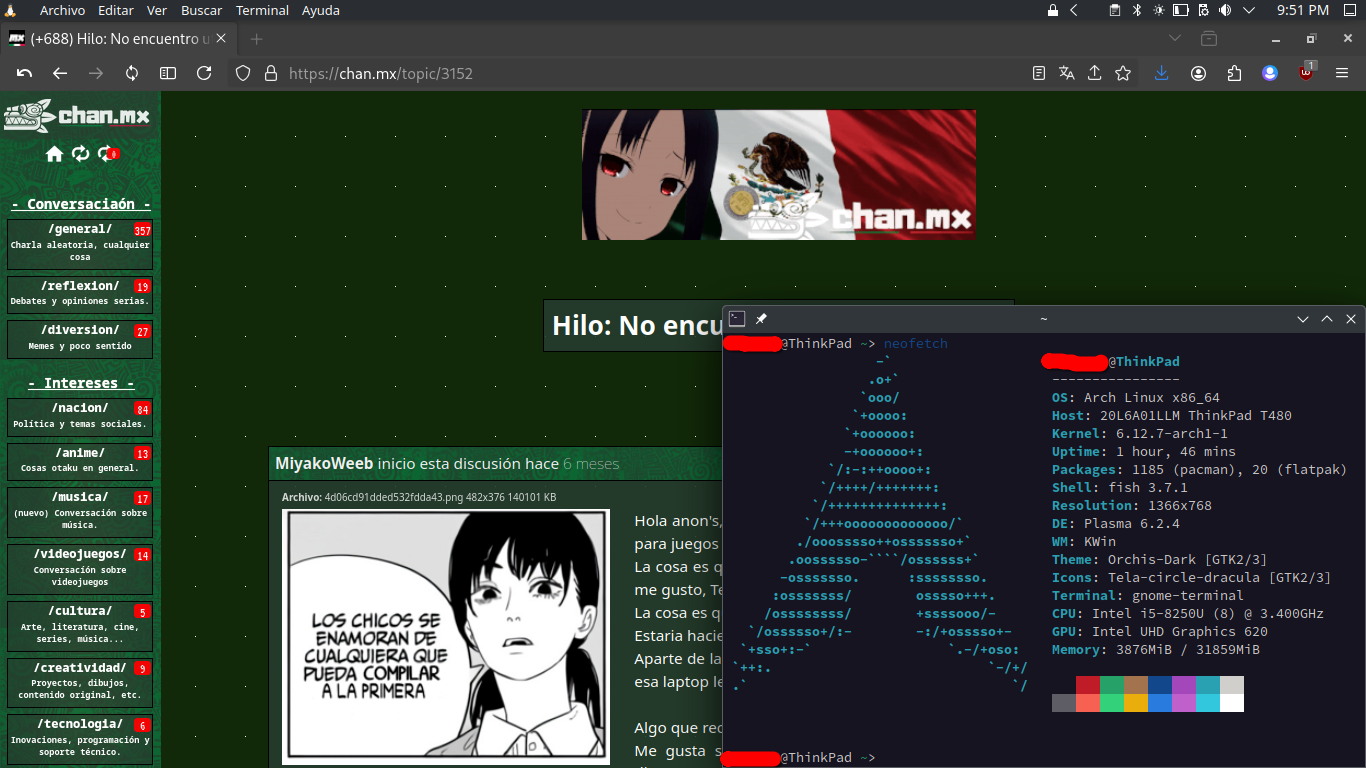Click the uBlock Origin shield icon
Viewport: 1366px width, 768px height.
pyautogui.click(x=1306, y=73)
